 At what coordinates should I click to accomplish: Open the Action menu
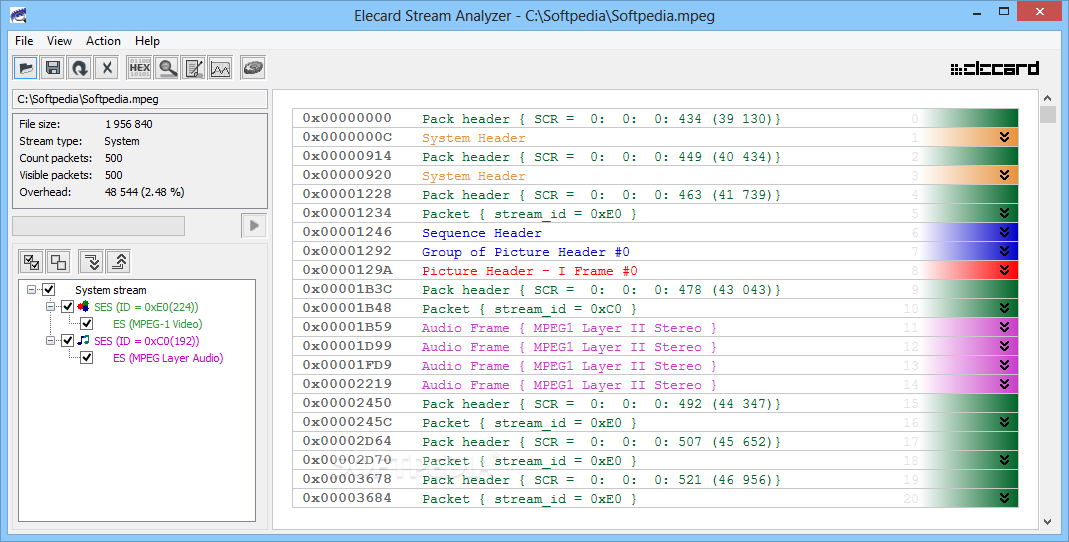(x=103, y=41)
